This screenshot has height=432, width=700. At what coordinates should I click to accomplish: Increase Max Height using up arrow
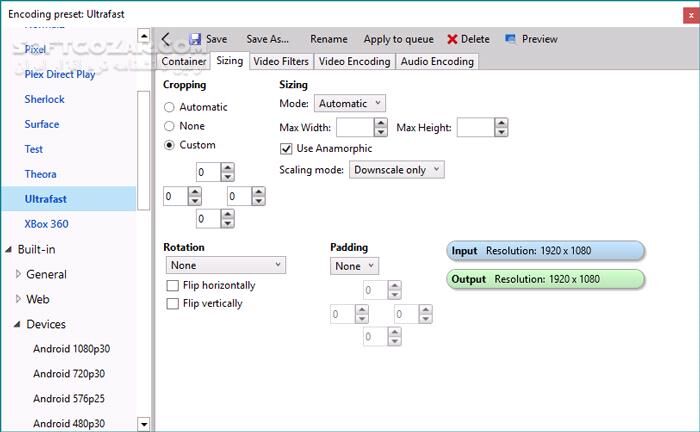click(501, 123)
